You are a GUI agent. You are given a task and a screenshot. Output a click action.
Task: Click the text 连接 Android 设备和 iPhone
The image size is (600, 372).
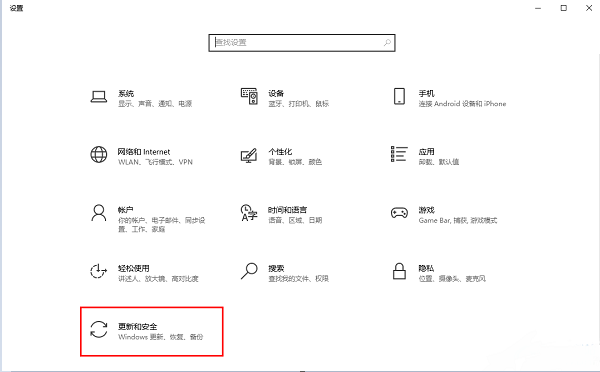point(462,104)
